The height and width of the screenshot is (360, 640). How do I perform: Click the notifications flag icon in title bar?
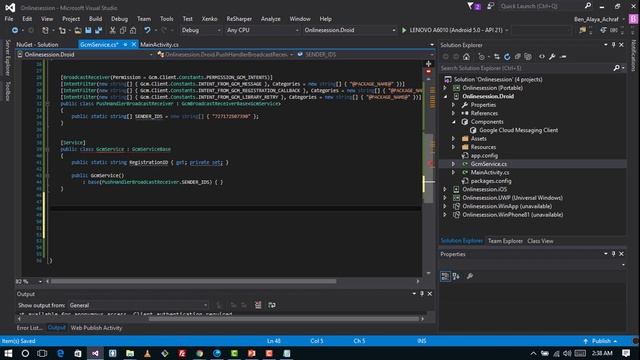(471, 6)
